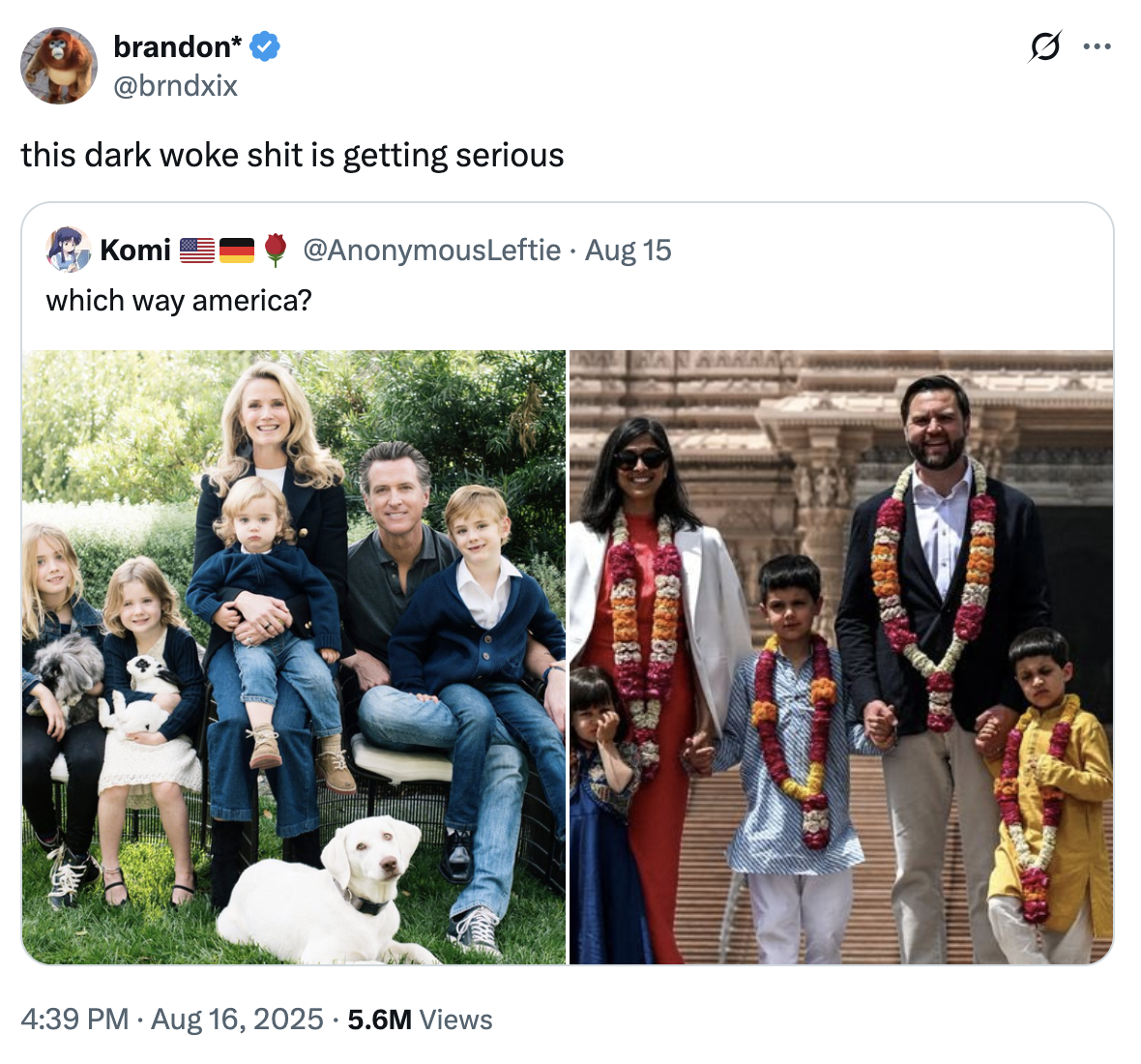Click the 4:39 PM Aug 16, 2025 timestamp
The width and height of the screenshot is (1141, 1064).
(172, 1020)
